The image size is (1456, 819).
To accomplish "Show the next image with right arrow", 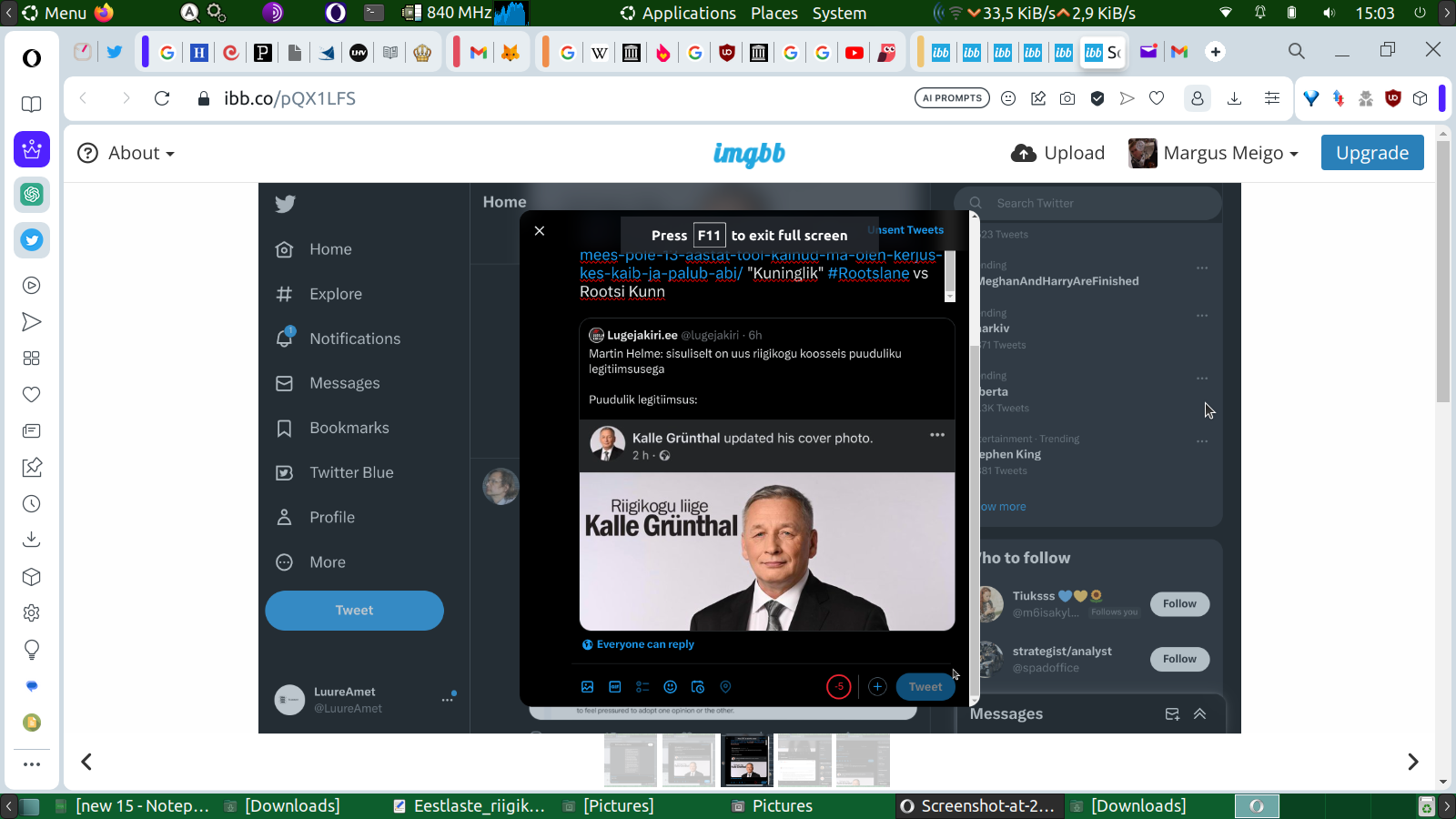I will pos(1413,762).
